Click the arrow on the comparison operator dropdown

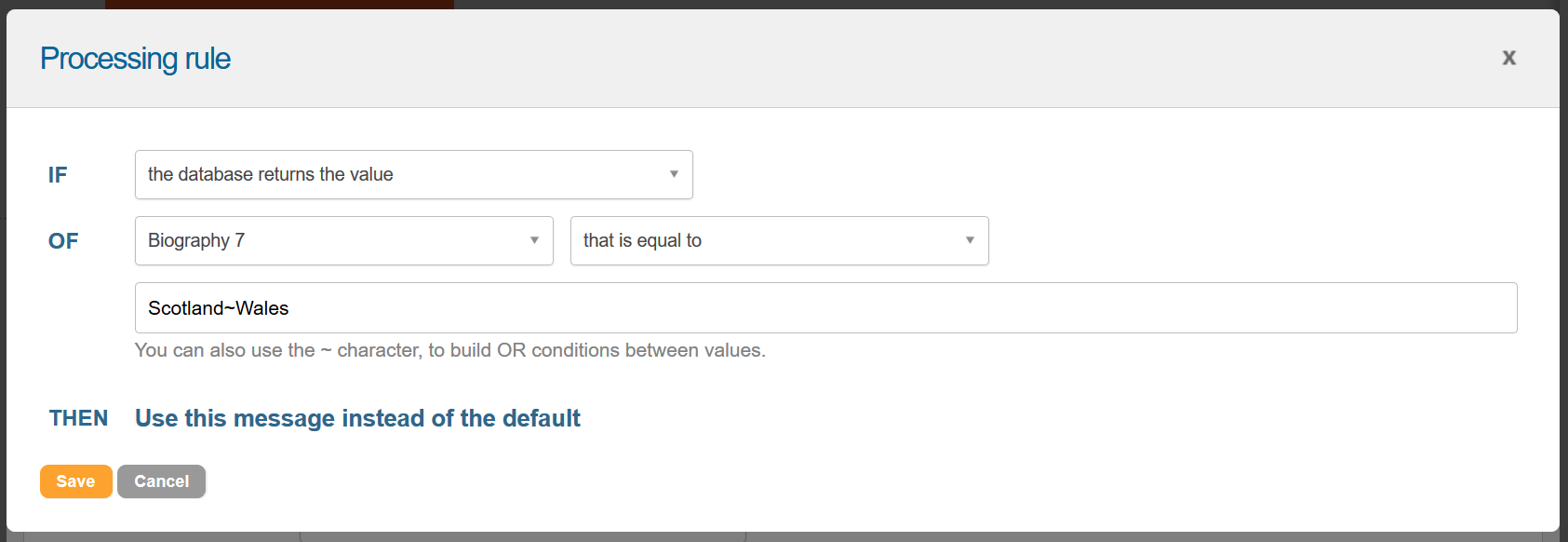(970, 241)
